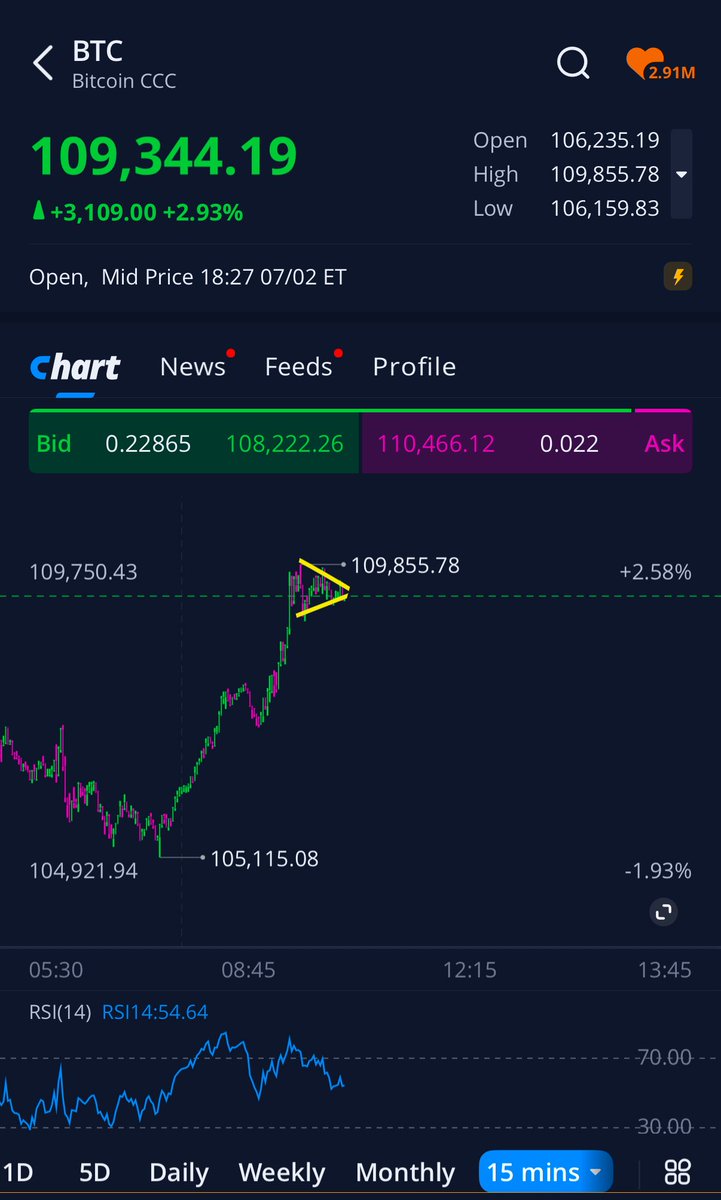The image size is (721, 1200).
Task: Select the Weekly timeframe
Action: (282, 1172)
